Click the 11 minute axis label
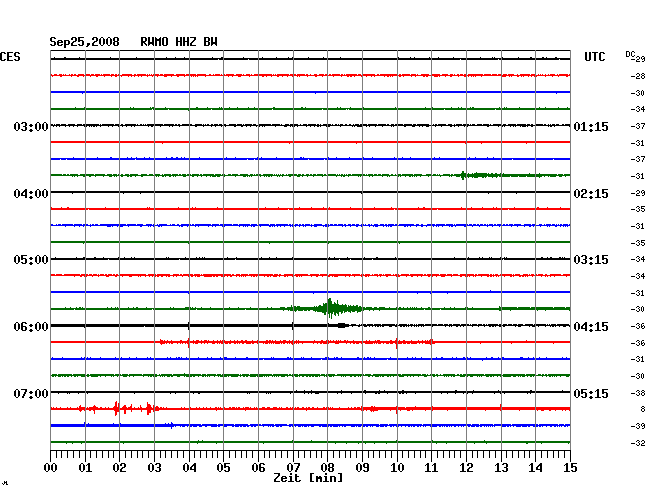This screenshot has height=494, width=650. [x=432, y=468]
